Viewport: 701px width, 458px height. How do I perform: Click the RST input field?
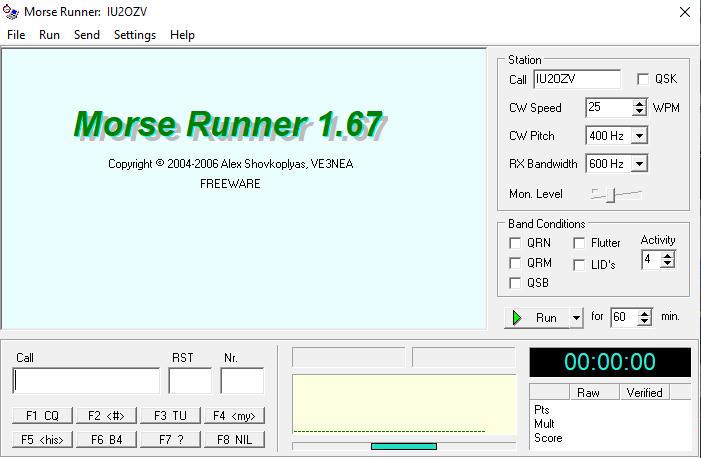pyautogui.click(x=189, y=381)
